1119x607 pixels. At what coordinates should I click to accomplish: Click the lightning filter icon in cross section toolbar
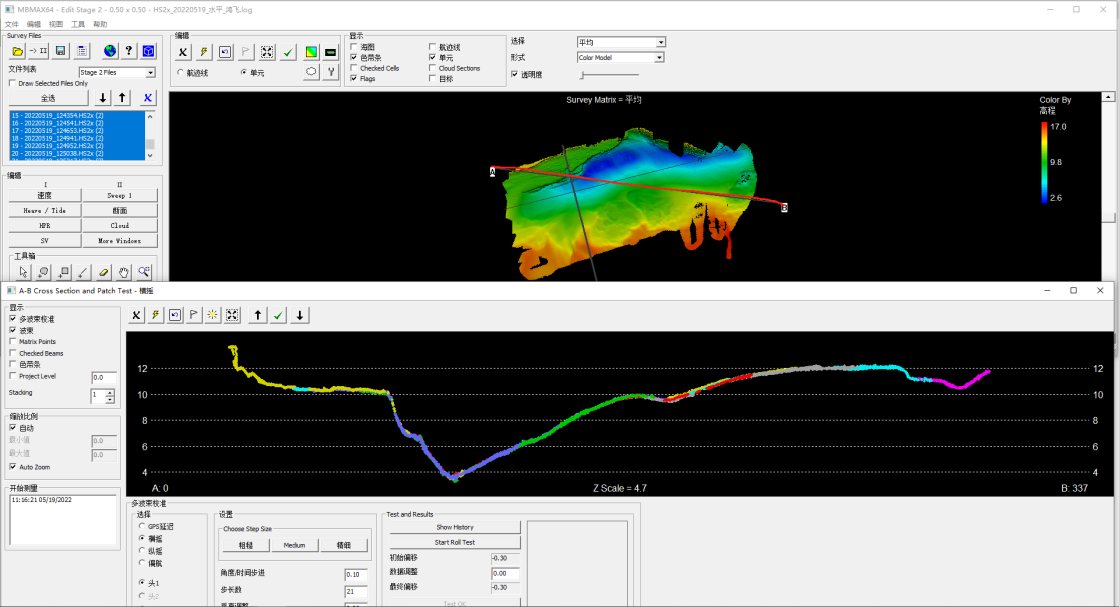click(156, 315)
